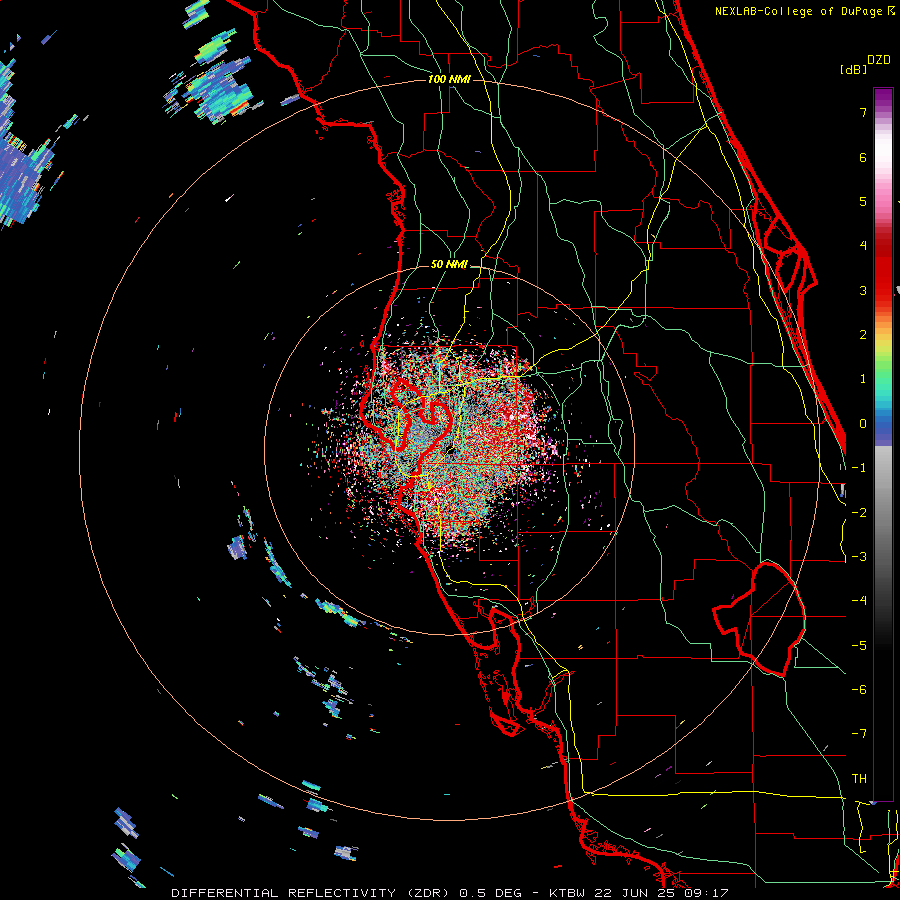Click the 5 value on color scale

[x=863, y=201]
